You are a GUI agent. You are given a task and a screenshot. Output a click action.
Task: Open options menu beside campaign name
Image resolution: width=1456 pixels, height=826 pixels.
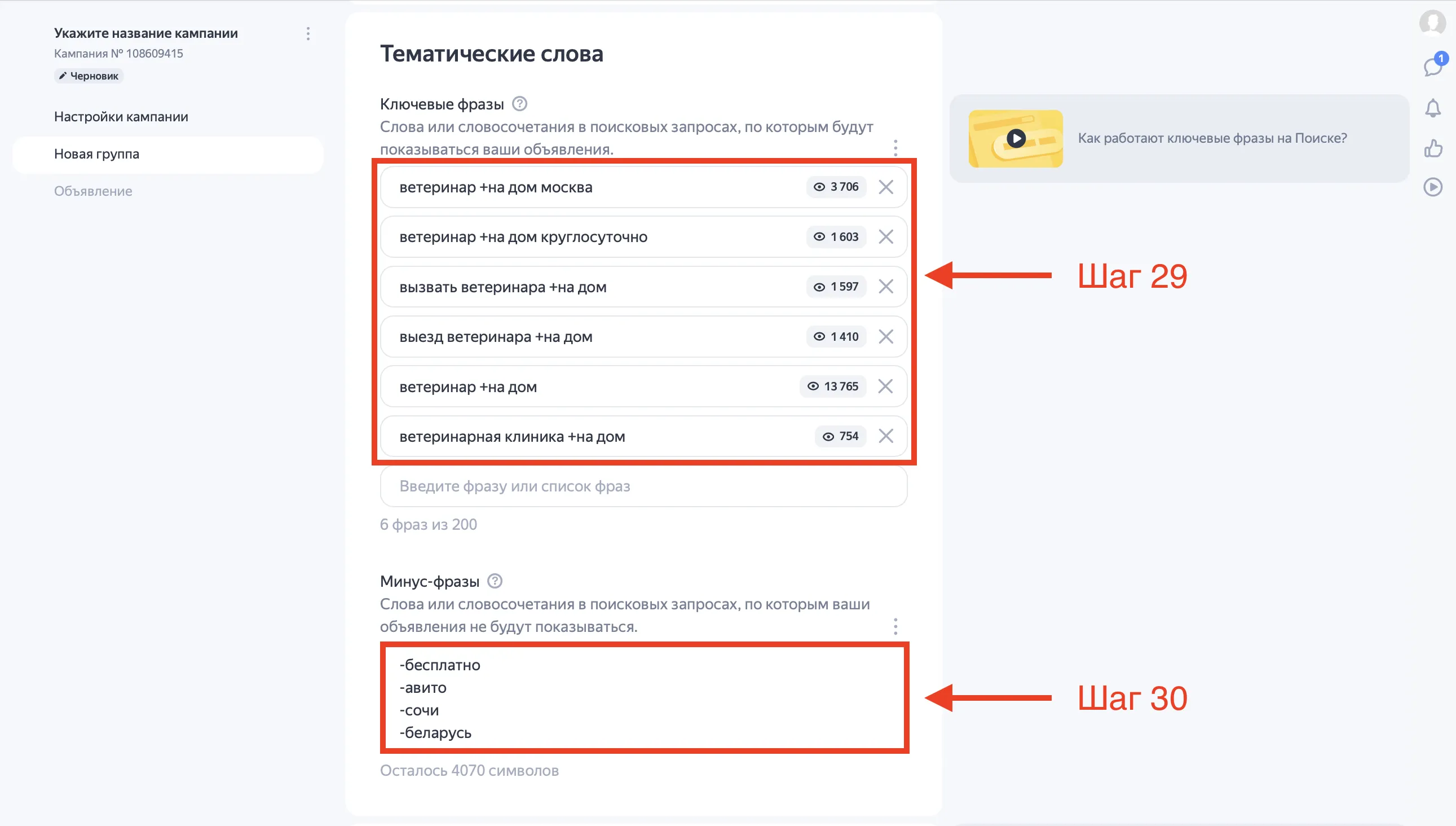tap(308, 33)
